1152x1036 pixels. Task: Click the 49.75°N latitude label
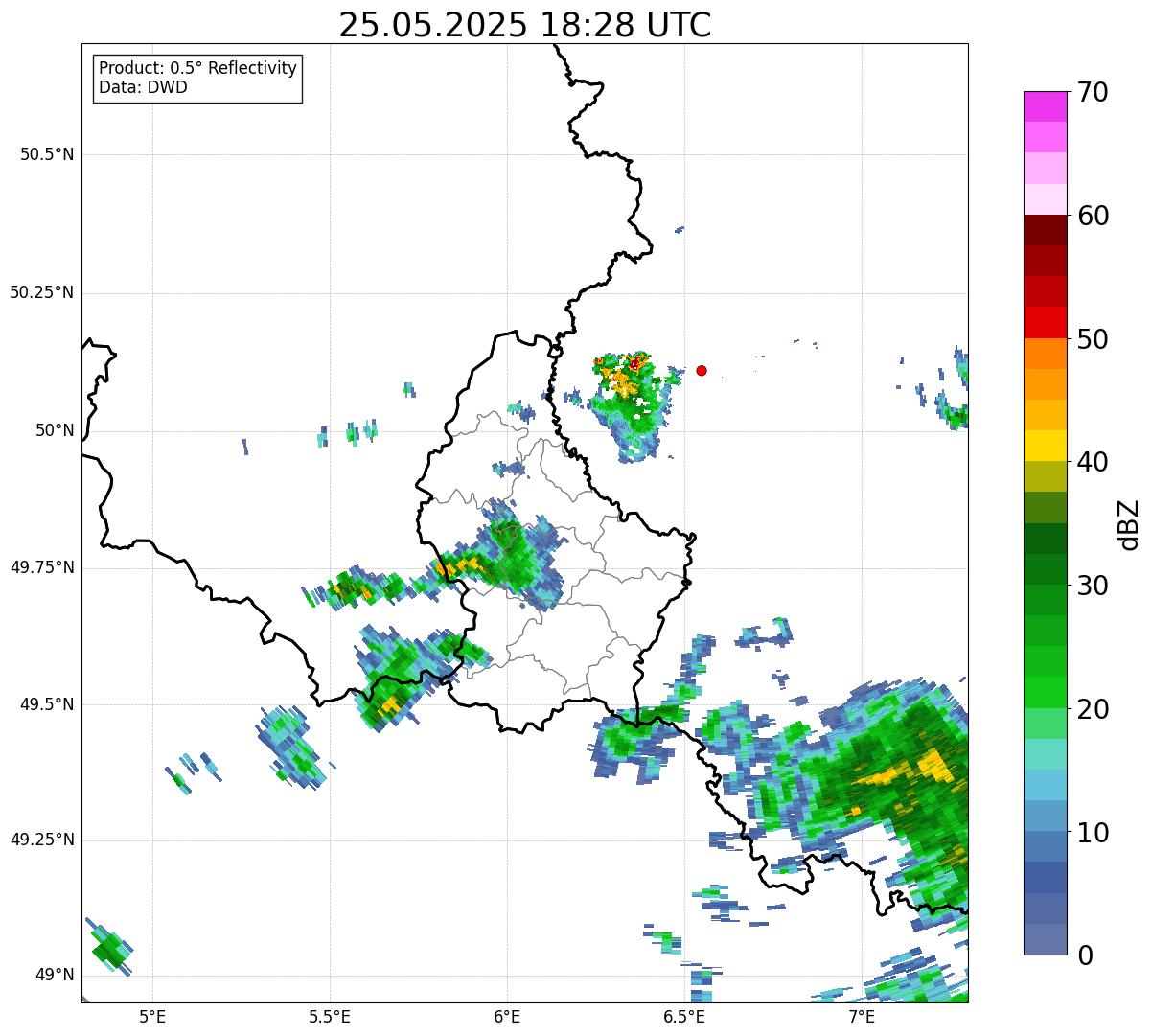[x=42, y=567]
